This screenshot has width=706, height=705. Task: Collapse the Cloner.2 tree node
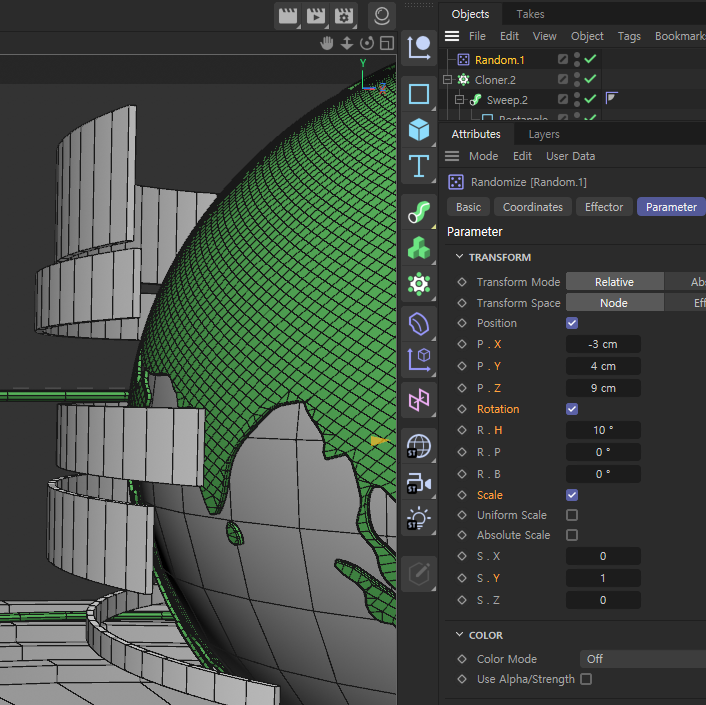click(x=447, y=80)
